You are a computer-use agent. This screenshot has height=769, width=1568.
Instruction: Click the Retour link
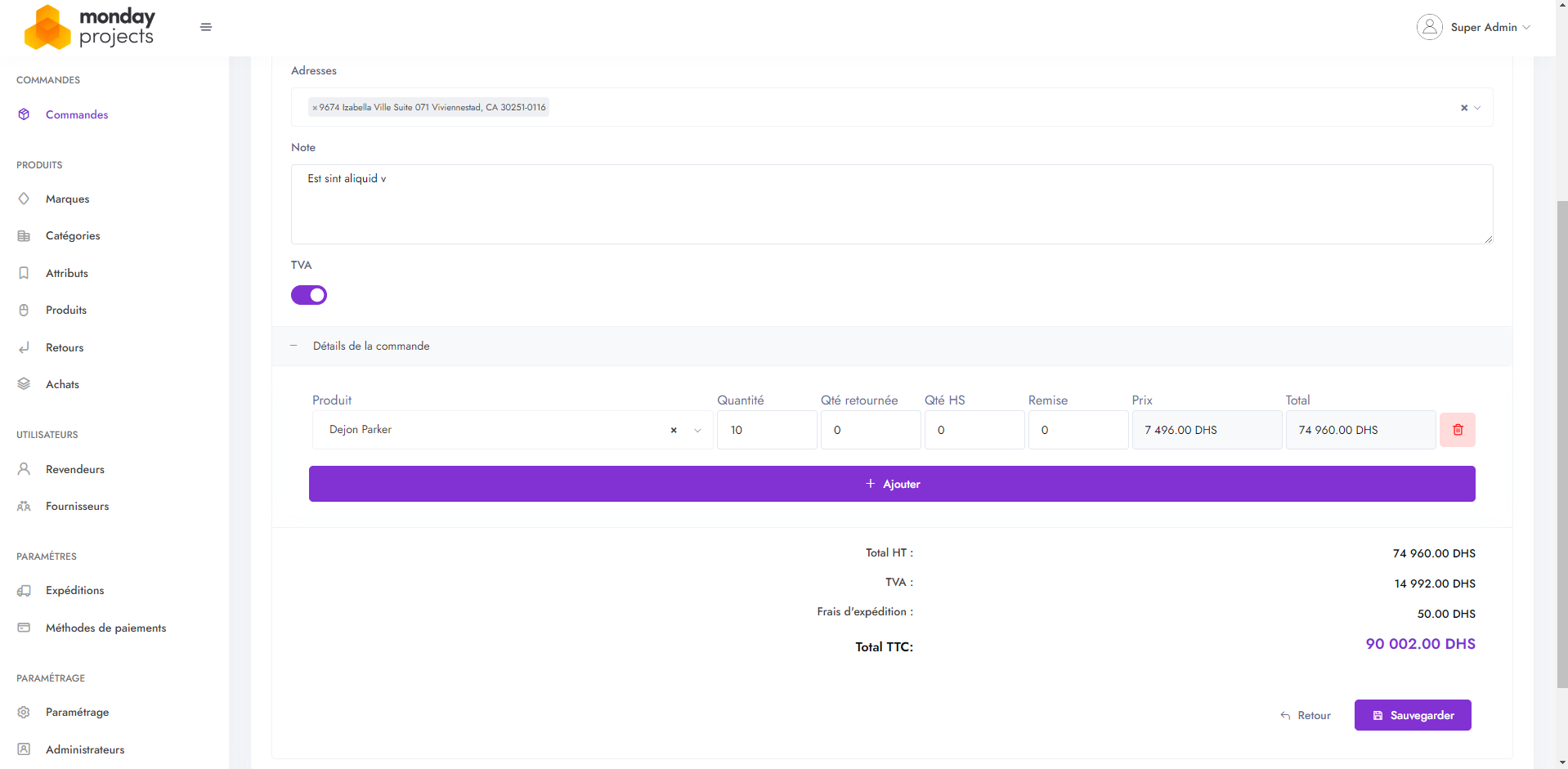click(1306, 715)
